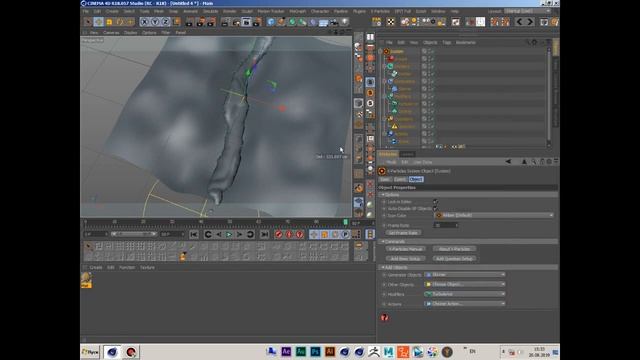Click the Autokeying red button

click(289, 234)
